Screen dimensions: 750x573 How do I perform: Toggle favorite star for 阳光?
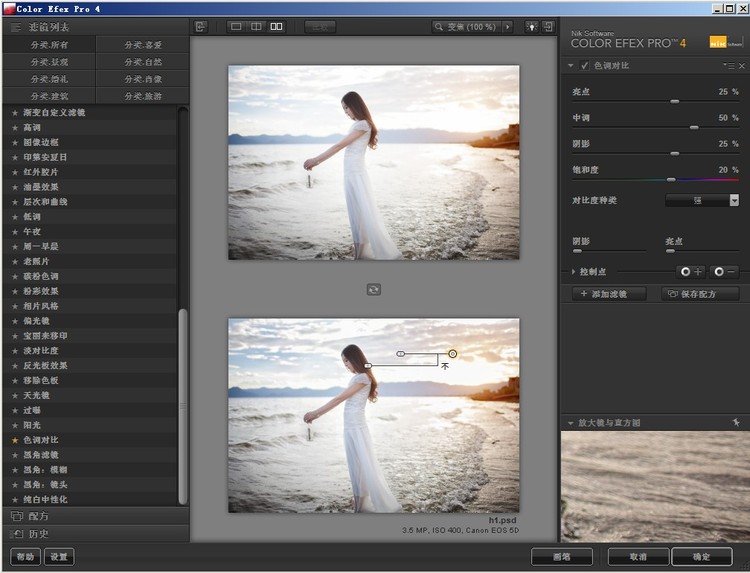pyautogui.click(x=15, y=425)
